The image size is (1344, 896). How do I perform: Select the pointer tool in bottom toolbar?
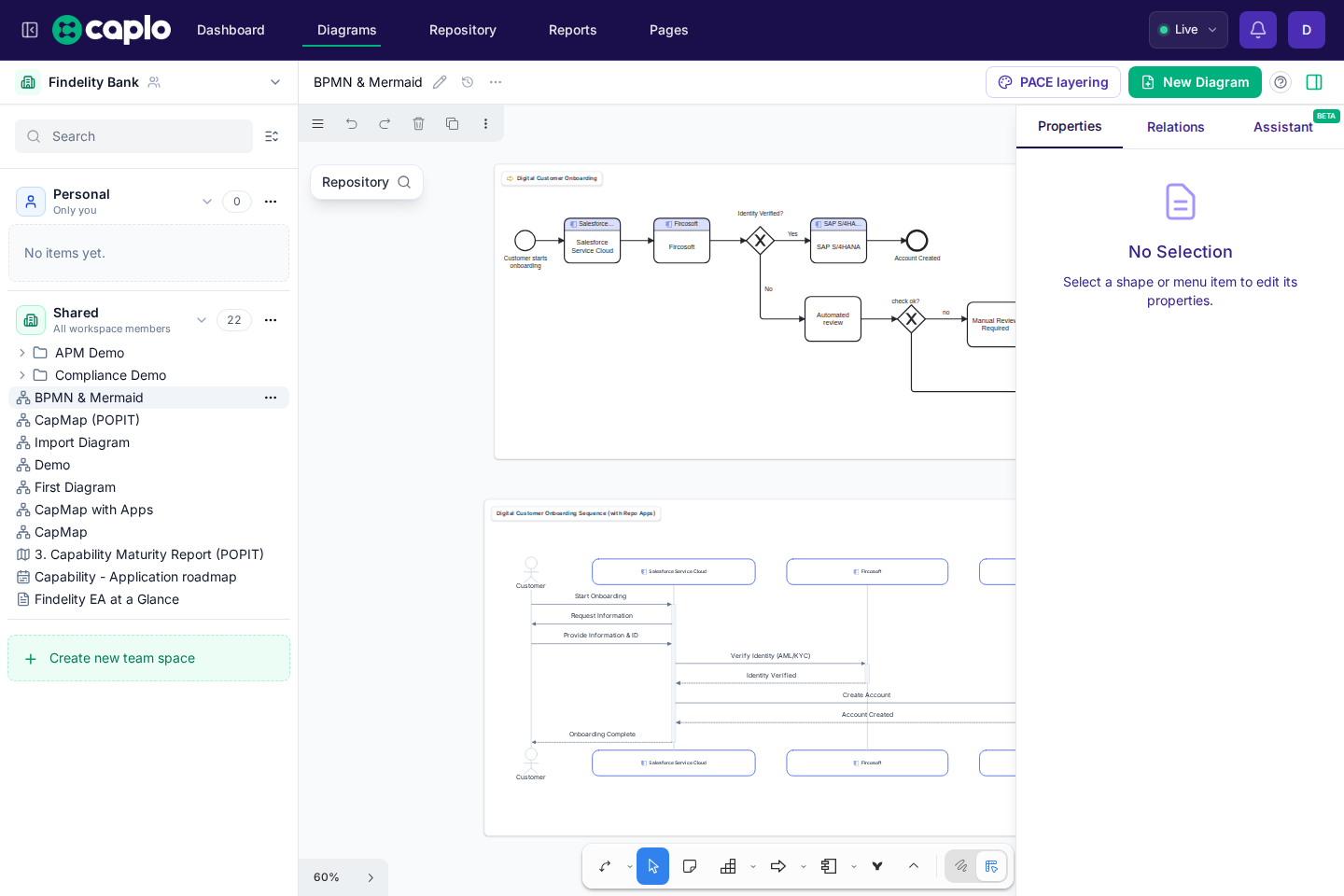pos(652,866)
